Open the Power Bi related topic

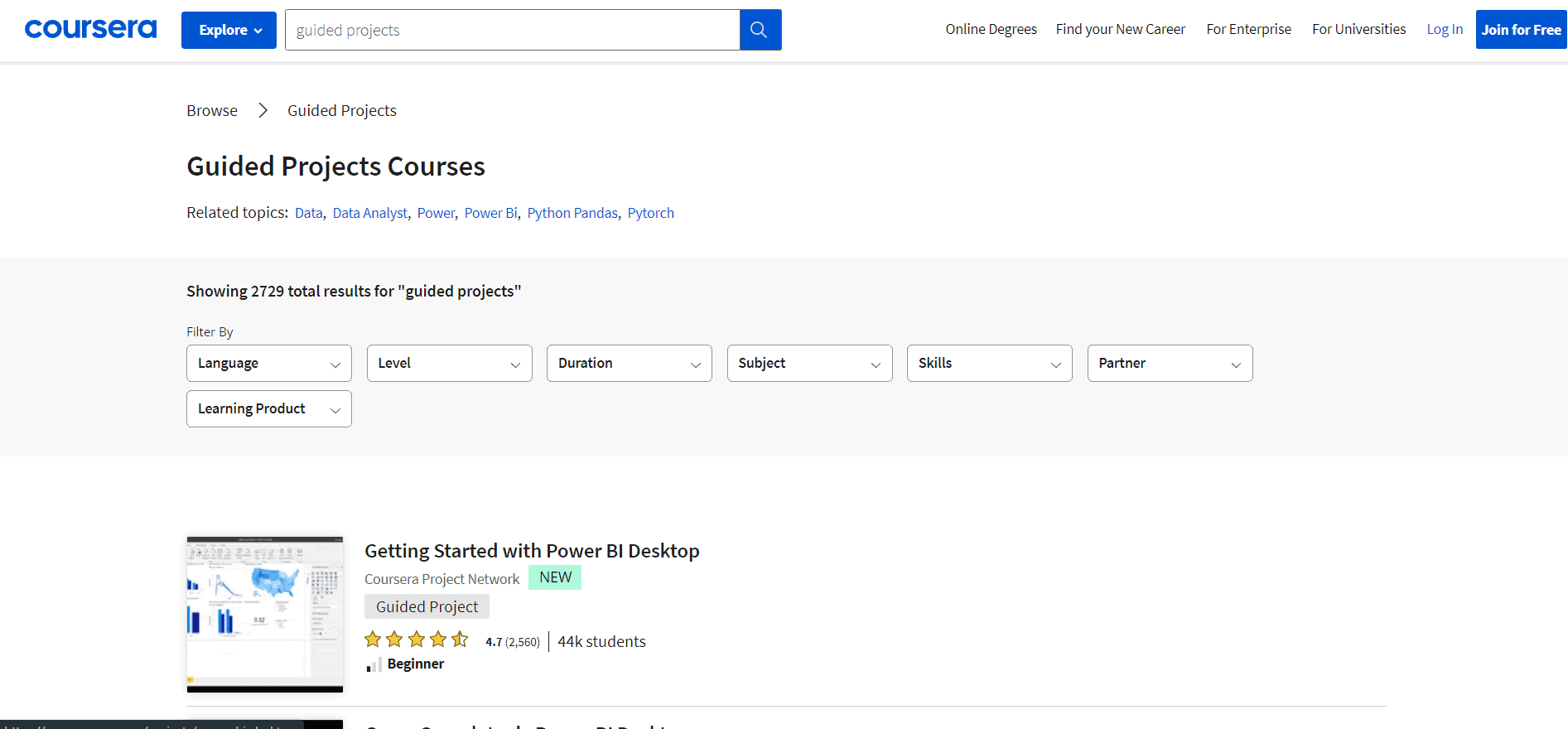[491, 213]
